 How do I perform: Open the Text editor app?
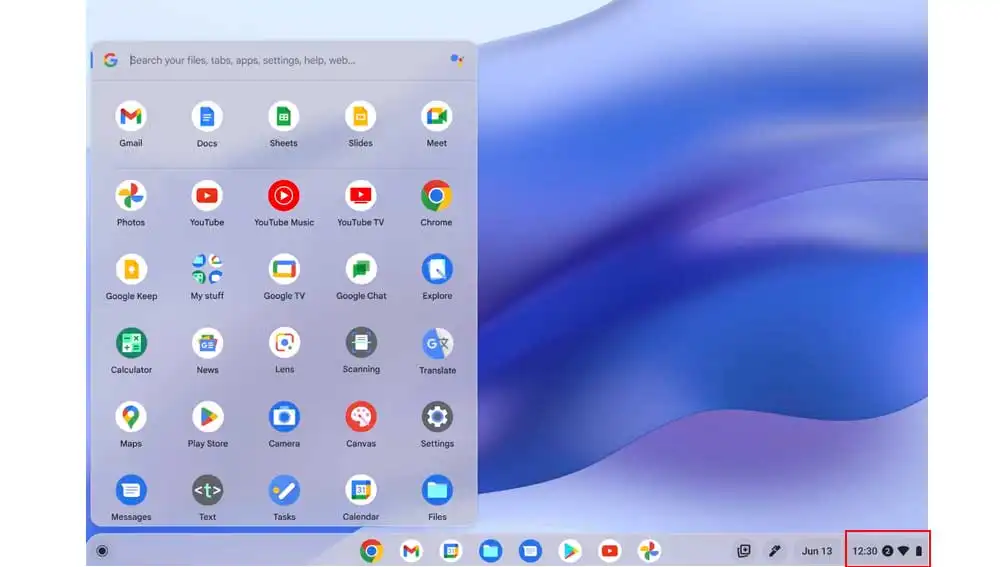[x=207, y=490]
